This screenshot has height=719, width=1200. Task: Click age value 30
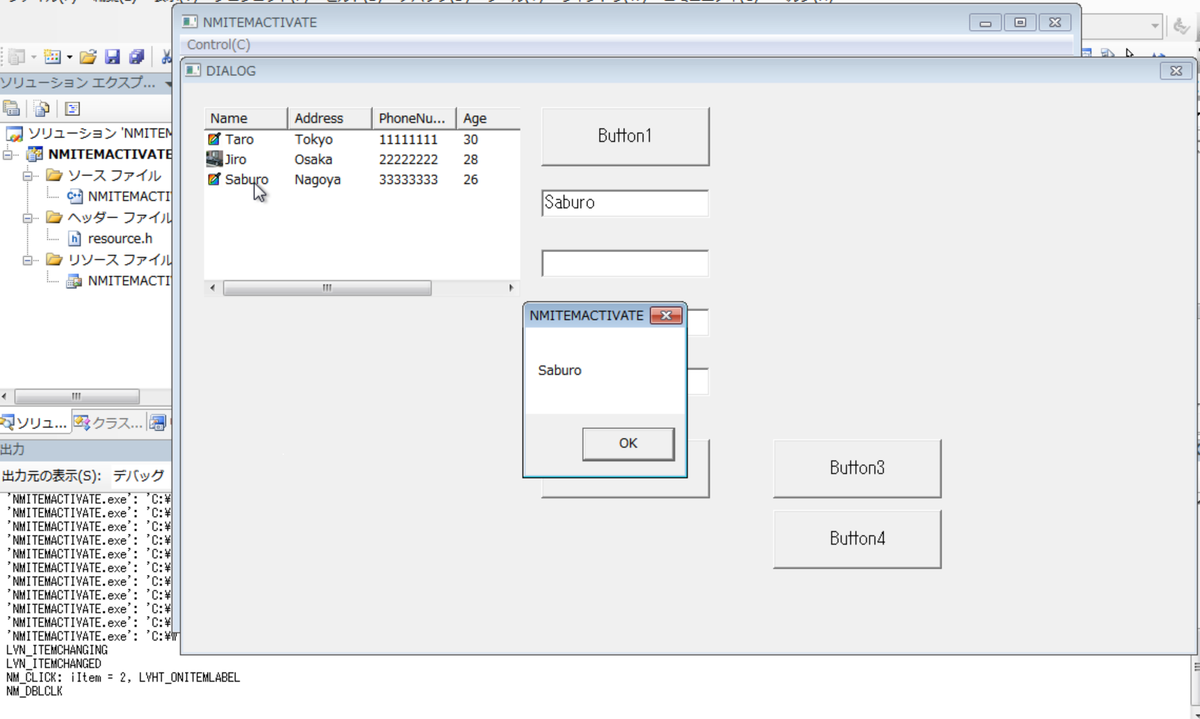(471, 140)
